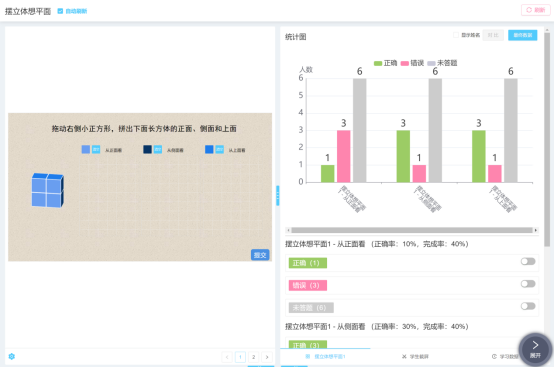Click the small button beside 从上面看 square

pos(220,149)
